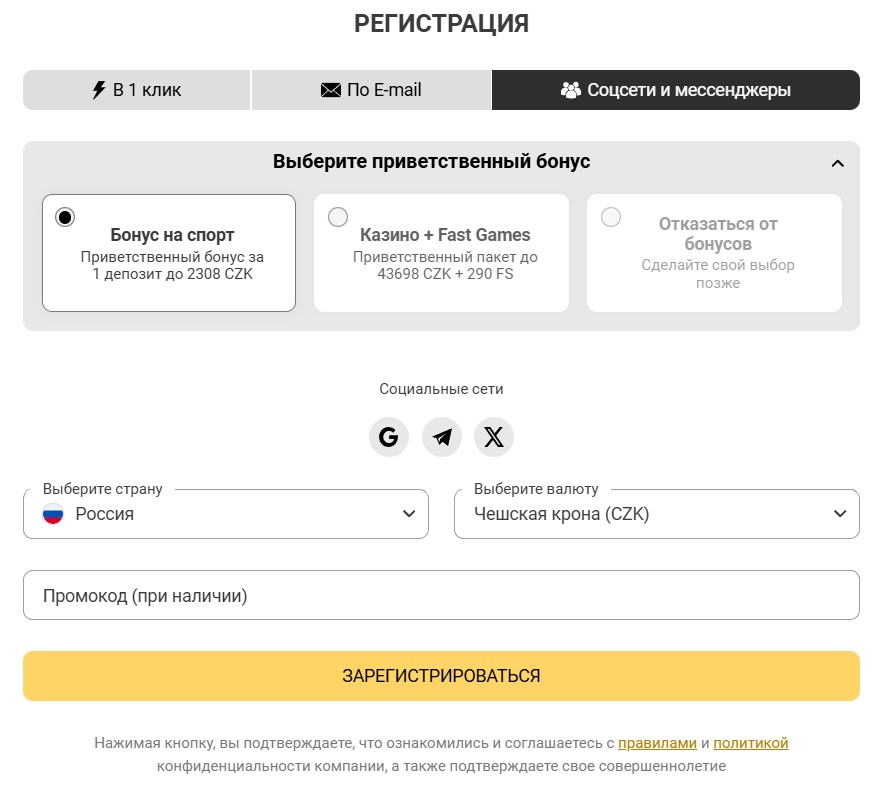Switch to the В 1 клик tab

tap(138, 89)
